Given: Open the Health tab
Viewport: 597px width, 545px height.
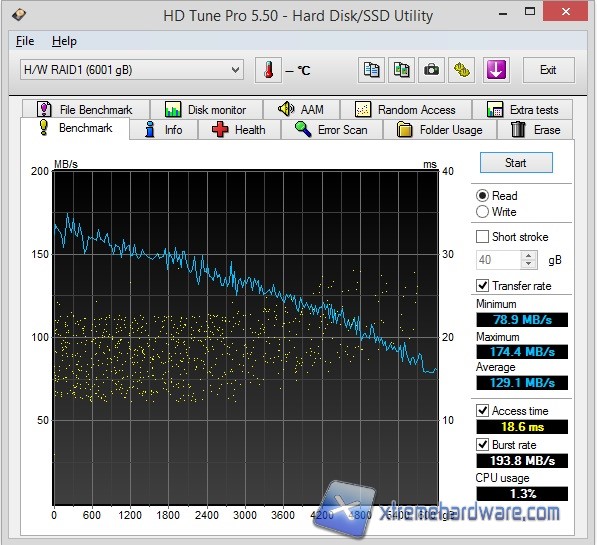Looking at the screenshot, I should [x=239, y=130].
